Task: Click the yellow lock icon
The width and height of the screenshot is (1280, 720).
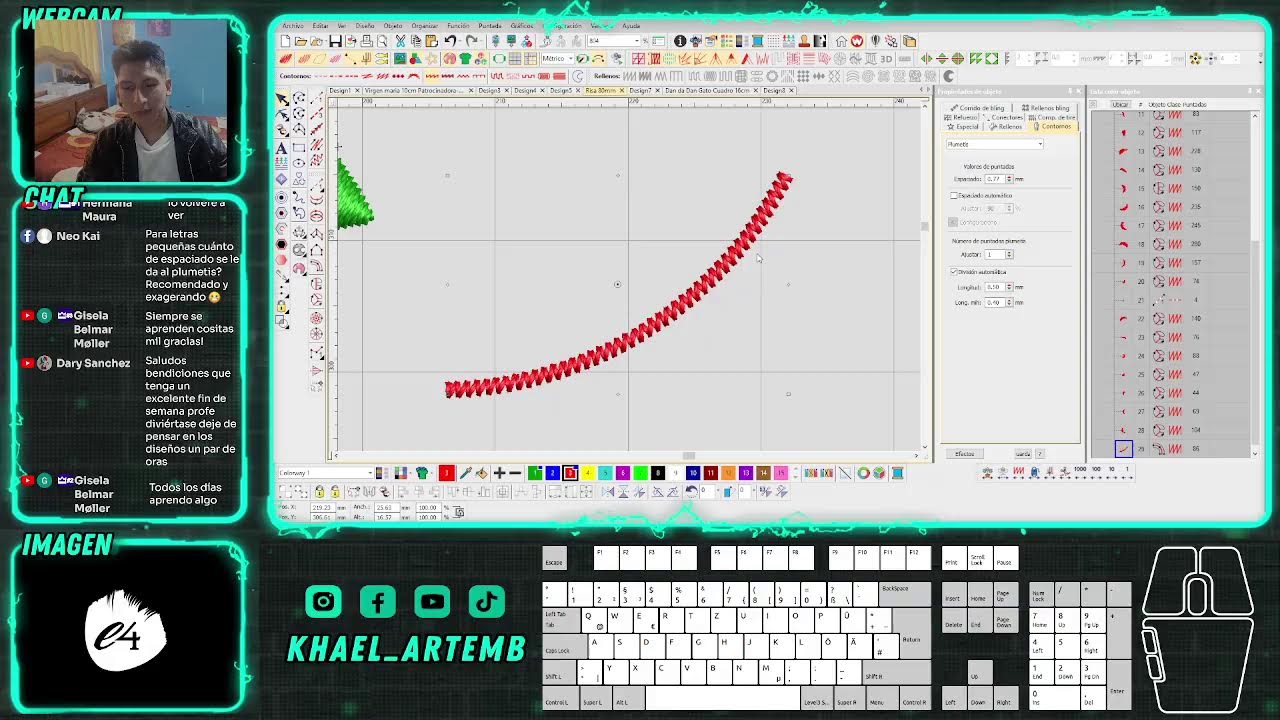Action: coord(320,492)
